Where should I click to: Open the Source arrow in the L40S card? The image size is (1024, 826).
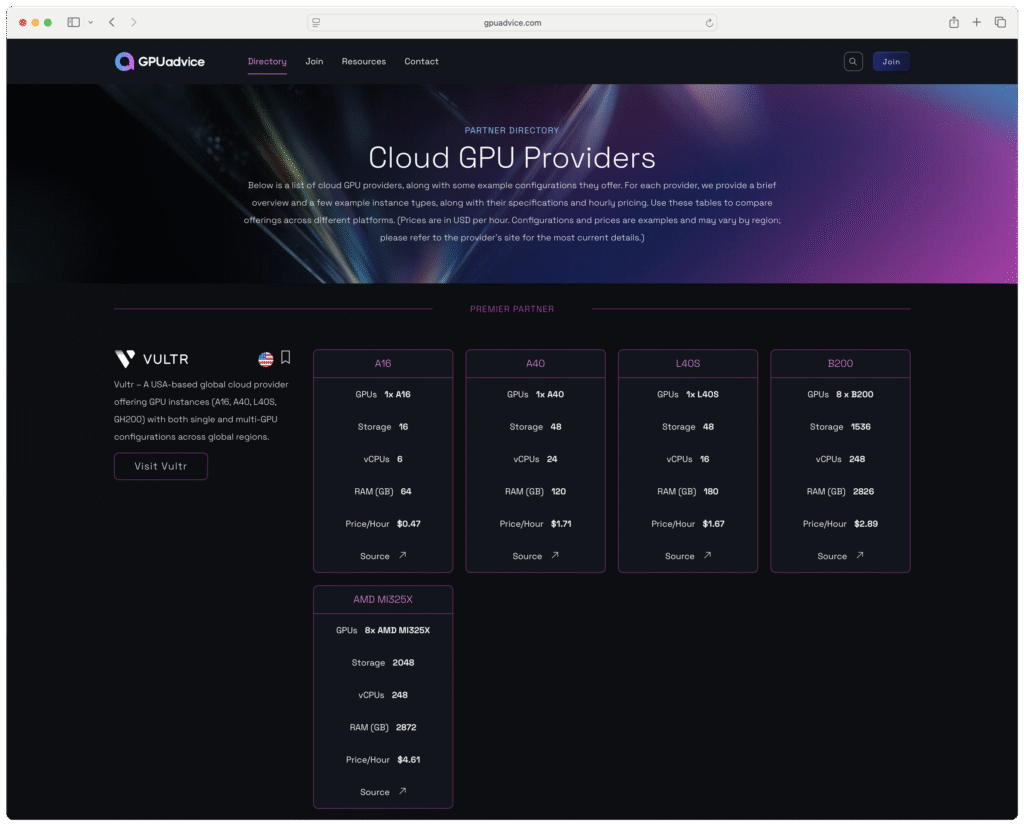tap(707, 555)
